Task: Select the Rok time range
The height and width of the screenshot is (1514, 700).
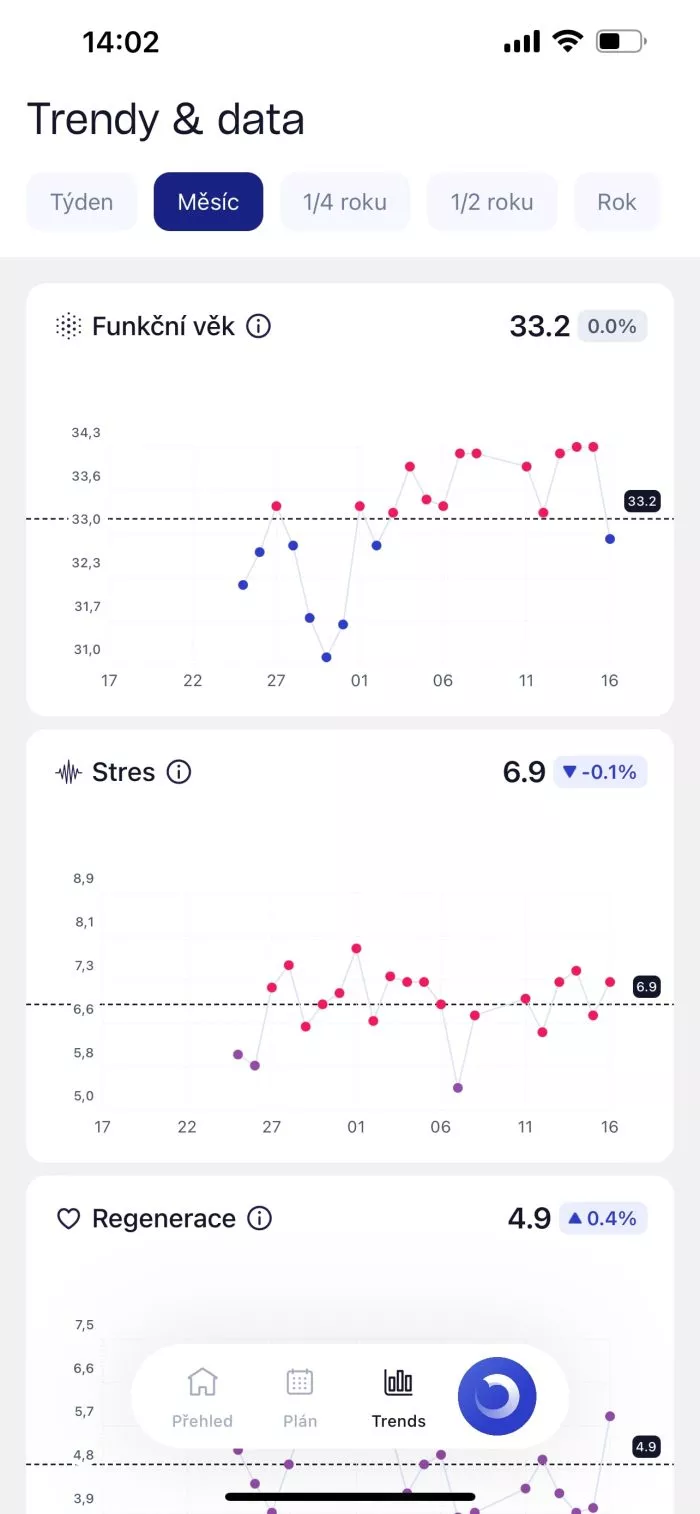Action: click(617, 201)
